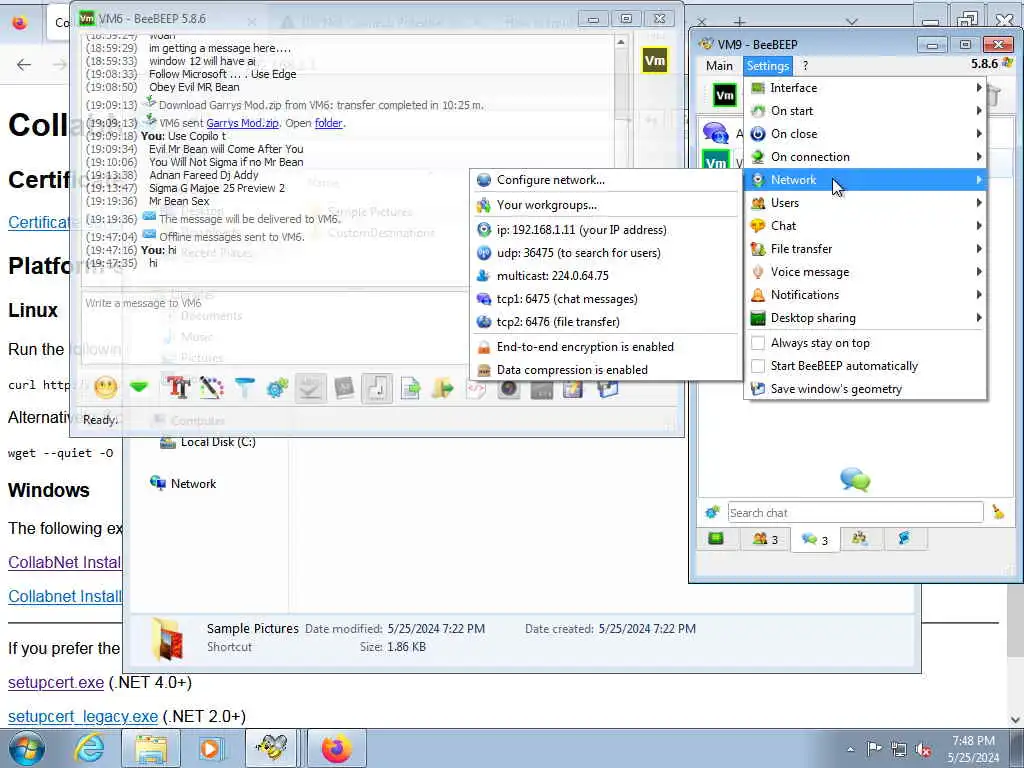
Task: Click the send file document icon
Action: (410, 389)
